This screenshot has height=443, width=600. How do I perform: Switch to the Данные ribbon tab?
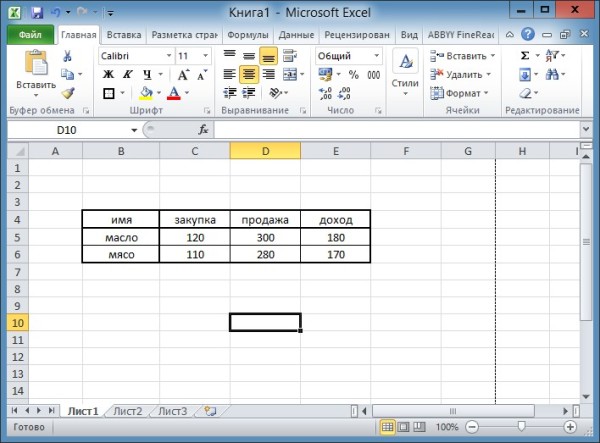[296, 35]
